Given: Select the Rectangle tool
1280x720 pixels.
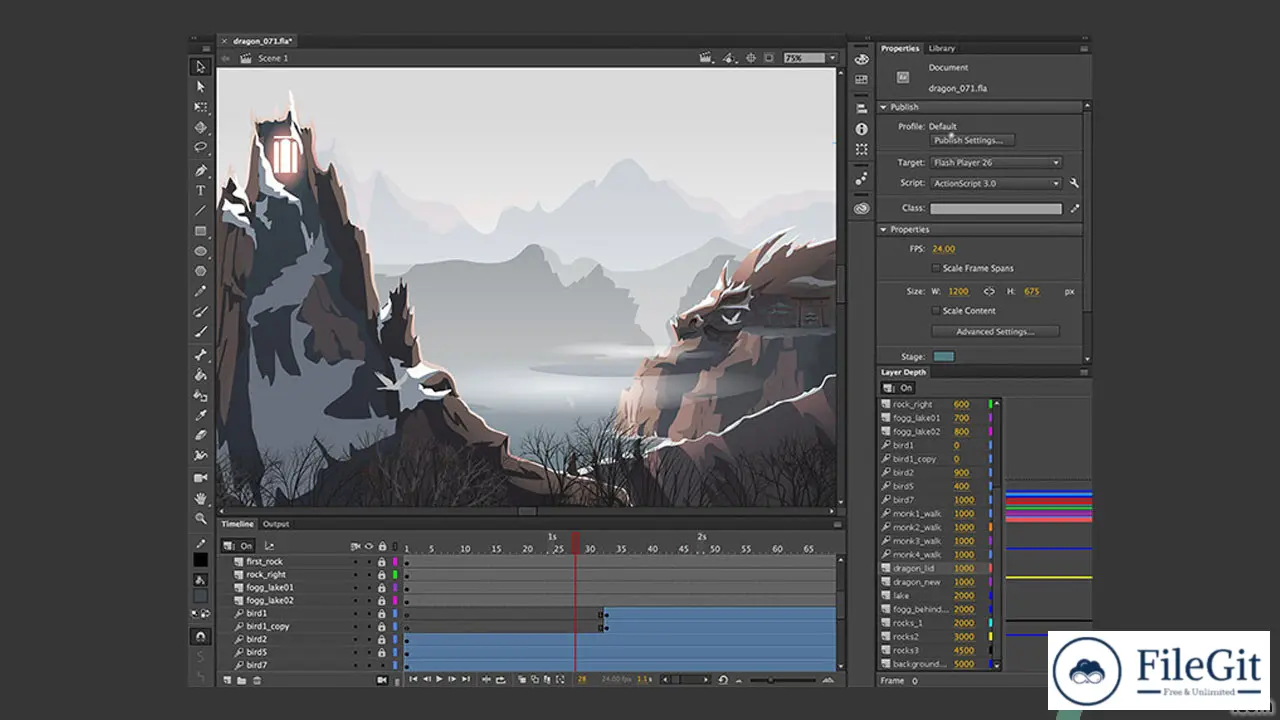Looking at the screenshot, I should 200,231.
